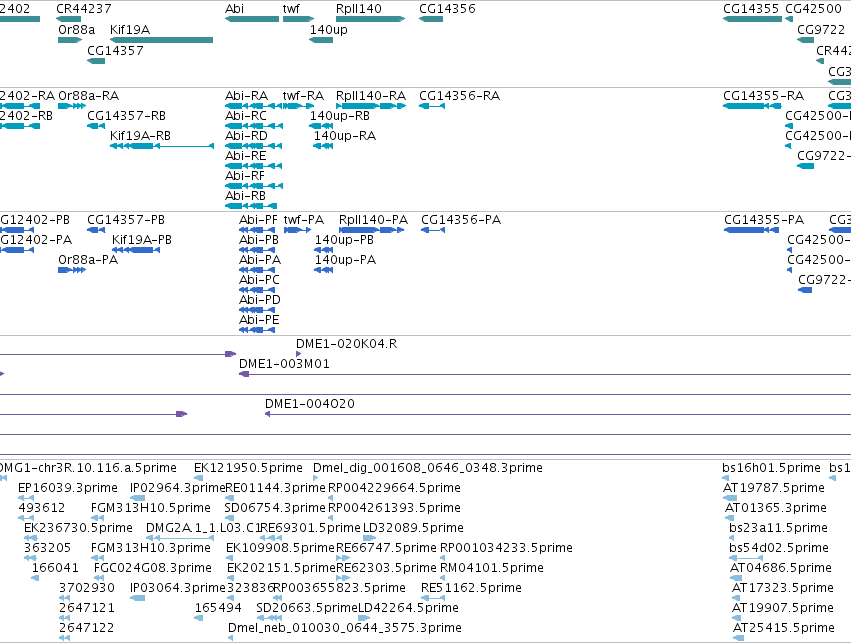Select protein Or88a-PA
Viewport: 851px width, 643px height.
(x=72, y=270)
